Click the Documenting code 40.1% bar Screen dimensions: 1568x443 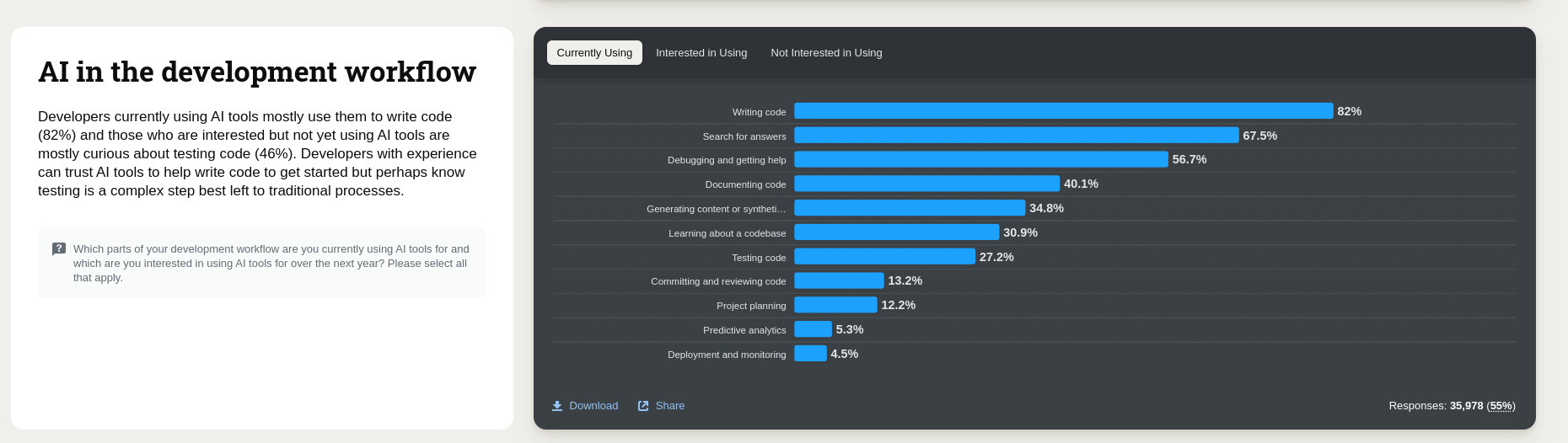pyautogui.click(x=926, y=184)
